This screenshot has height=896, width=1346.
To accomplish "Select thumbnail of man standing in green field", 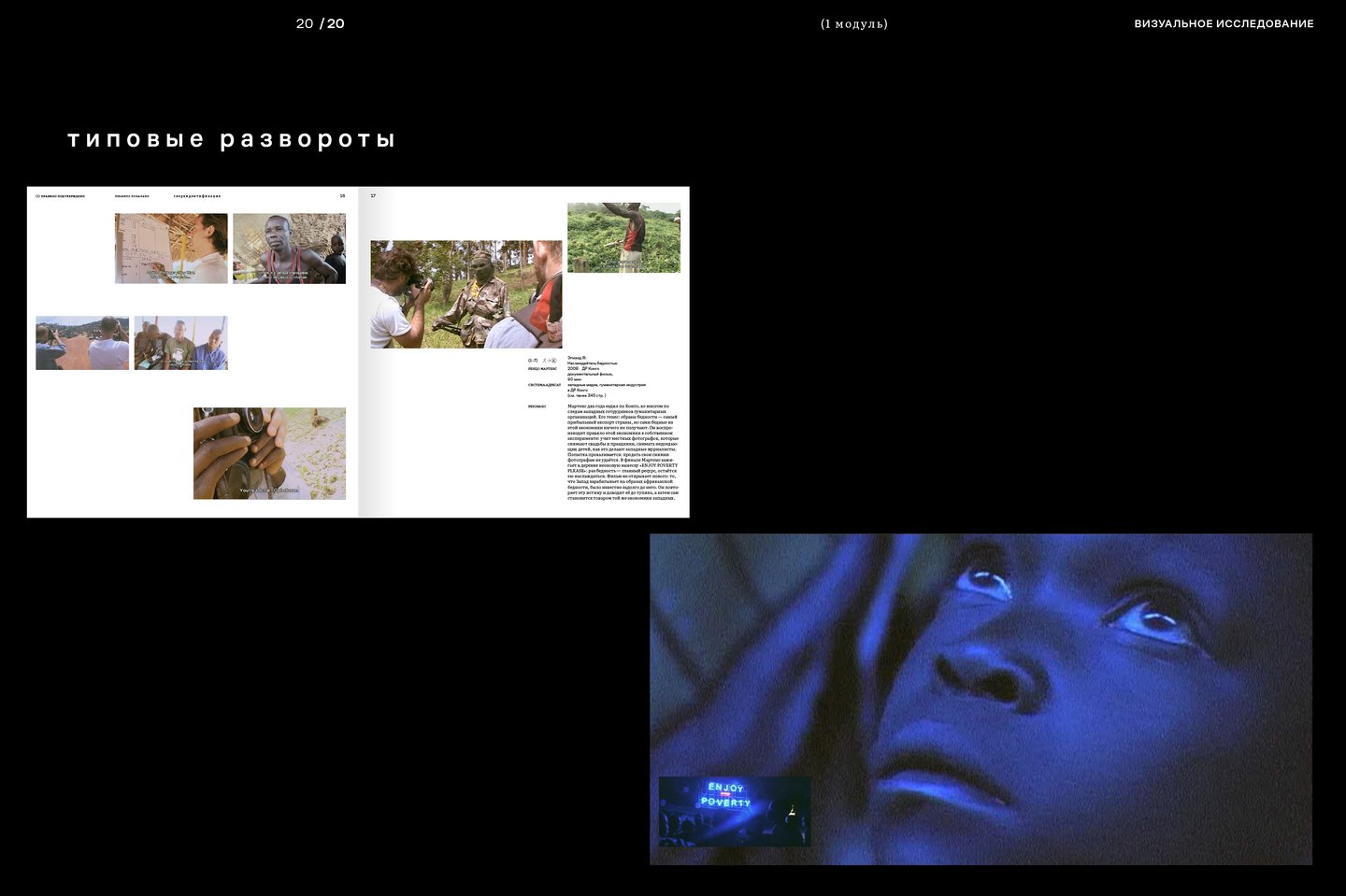I will coord(623,237).
